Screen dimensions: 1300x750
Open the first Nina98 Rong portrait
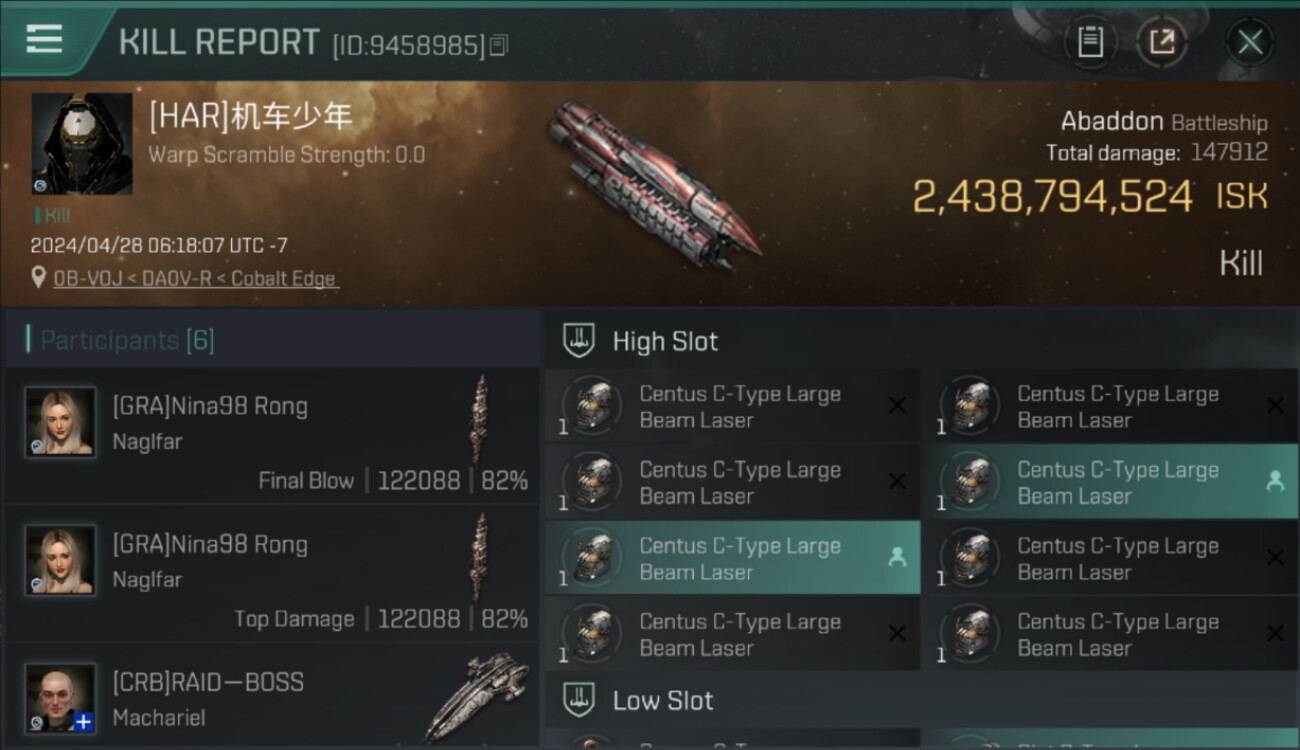(x=61, y=422)
